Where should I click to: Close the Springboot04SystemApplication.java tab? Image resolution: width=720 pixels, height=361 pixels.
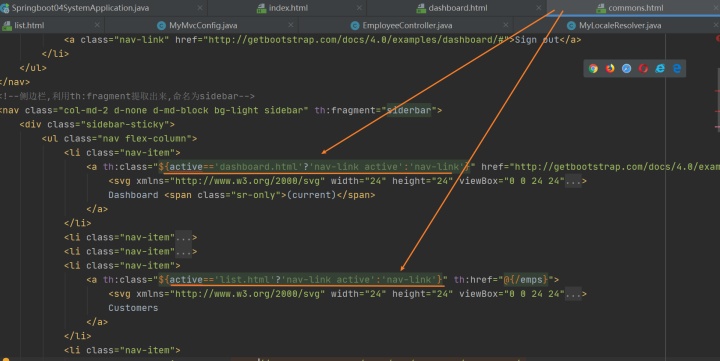tap(200, 8)
